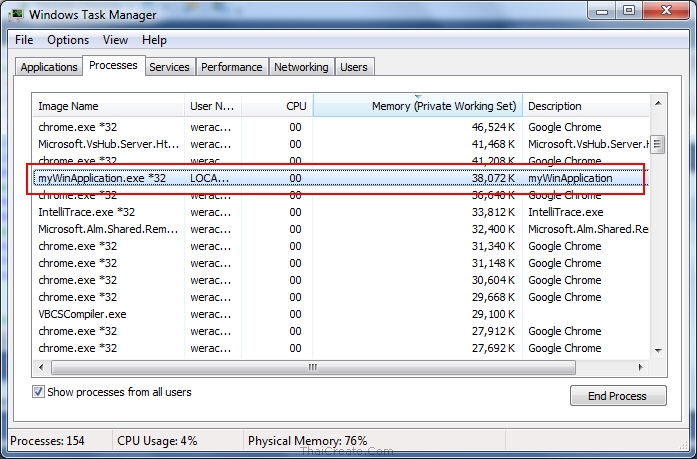
Task: Switch to the Users tab
Action: [x=354, y=67]
